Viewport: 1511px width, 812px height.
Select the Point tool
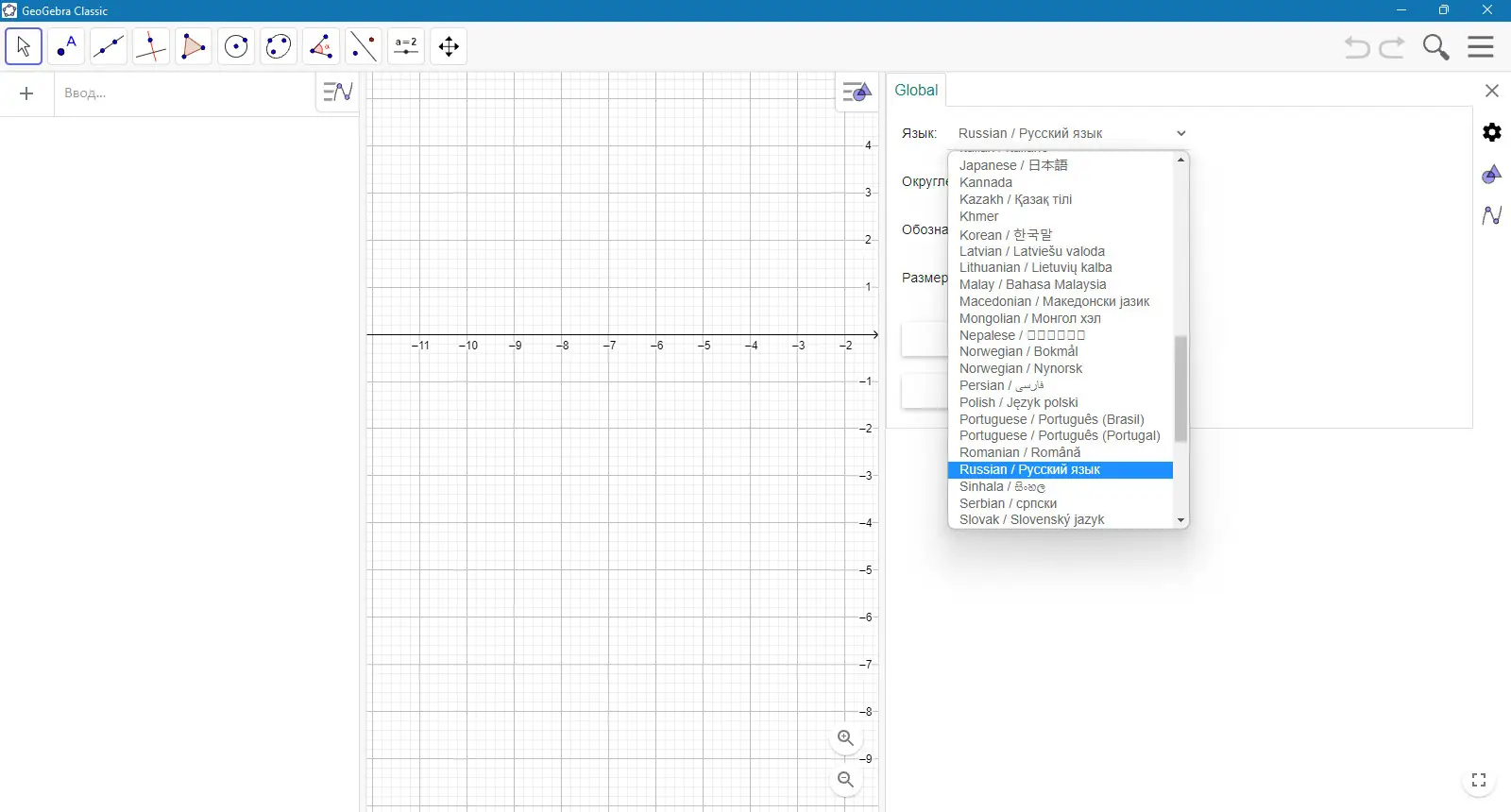66,46
